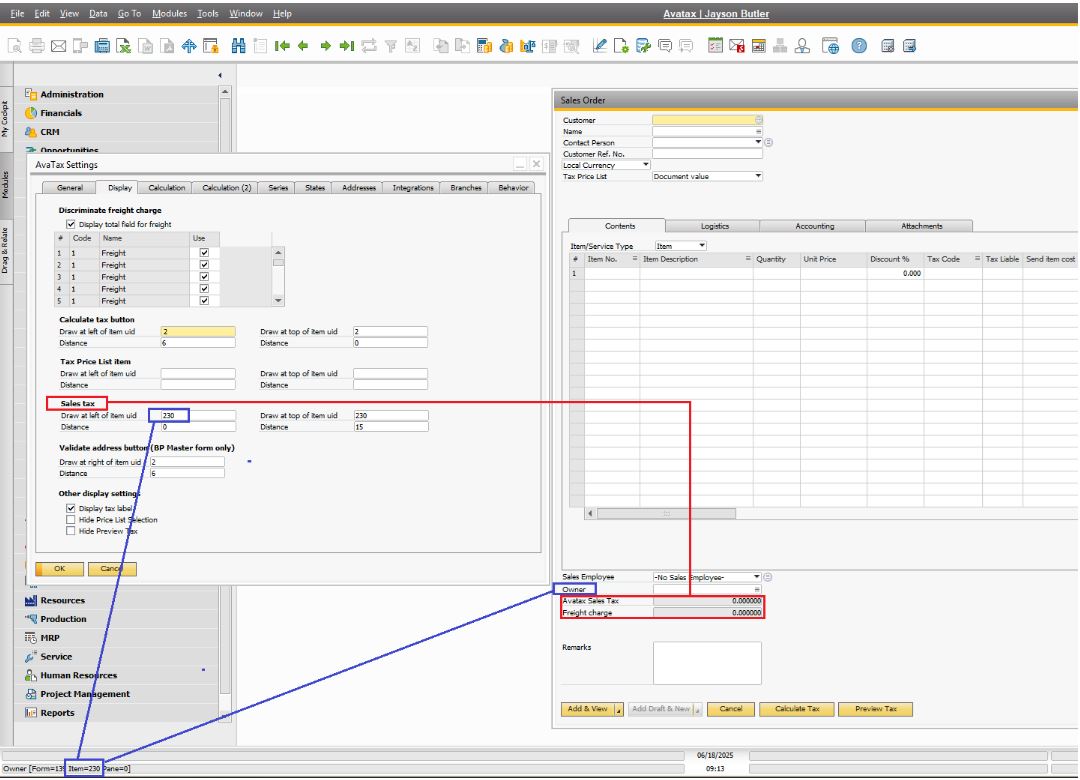The width and height of the screenshot is (1080, 780).
Task: Click Cancel button in Sales Order
Action: click(x=731, y=709)
